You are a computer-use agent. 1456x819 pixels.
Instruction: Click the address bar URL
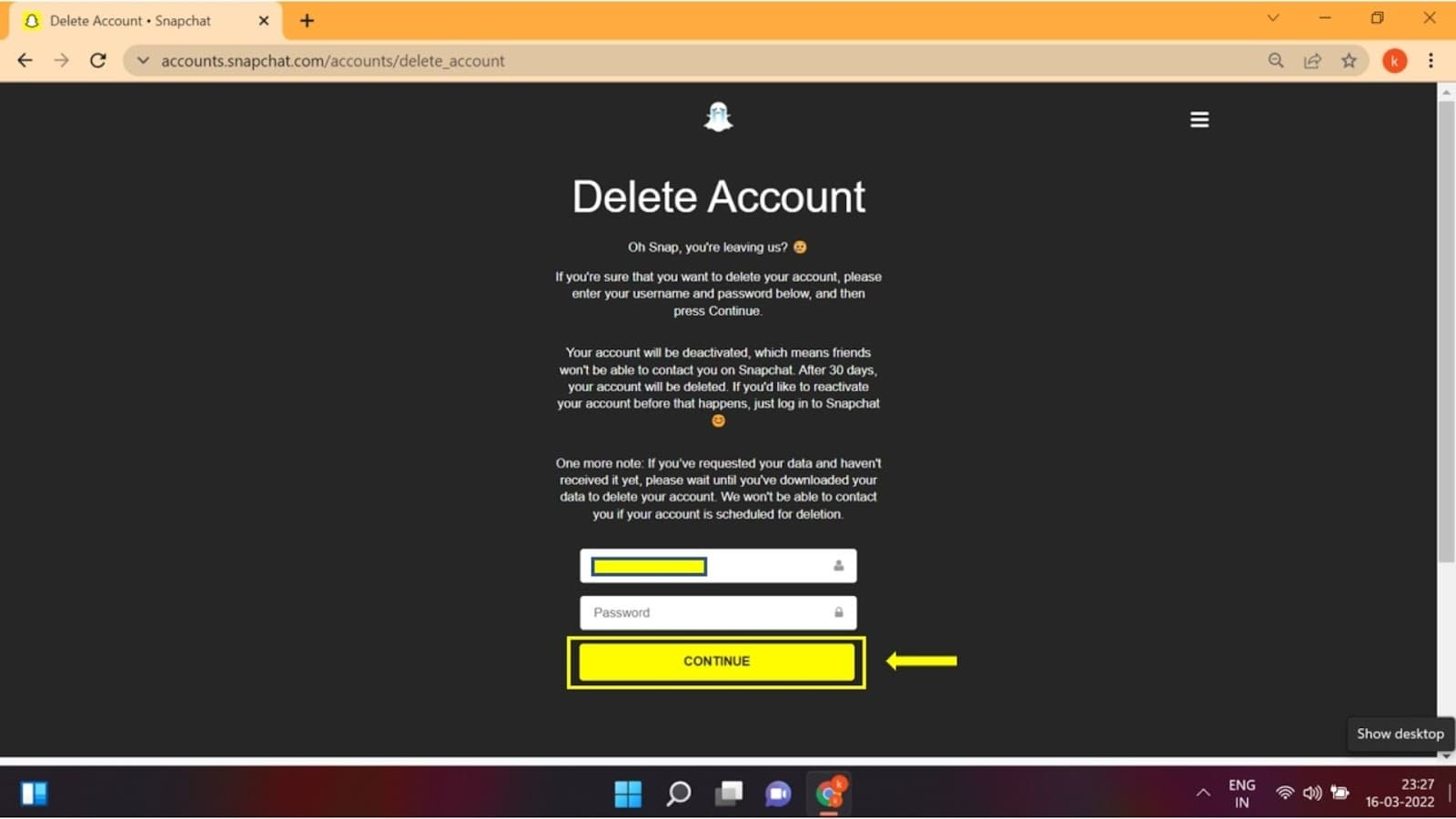(x=333, y=61)
